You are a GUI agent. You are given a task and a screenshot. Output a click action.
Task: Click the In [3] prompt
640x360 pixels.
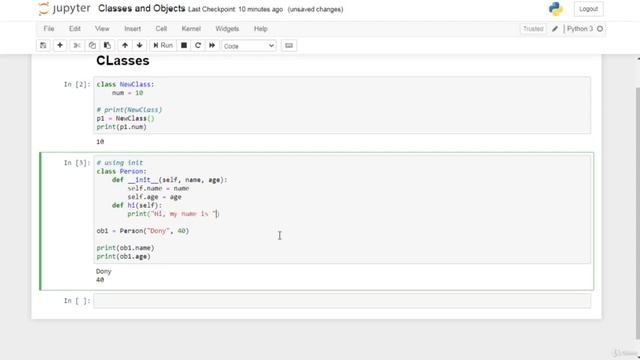77,162
